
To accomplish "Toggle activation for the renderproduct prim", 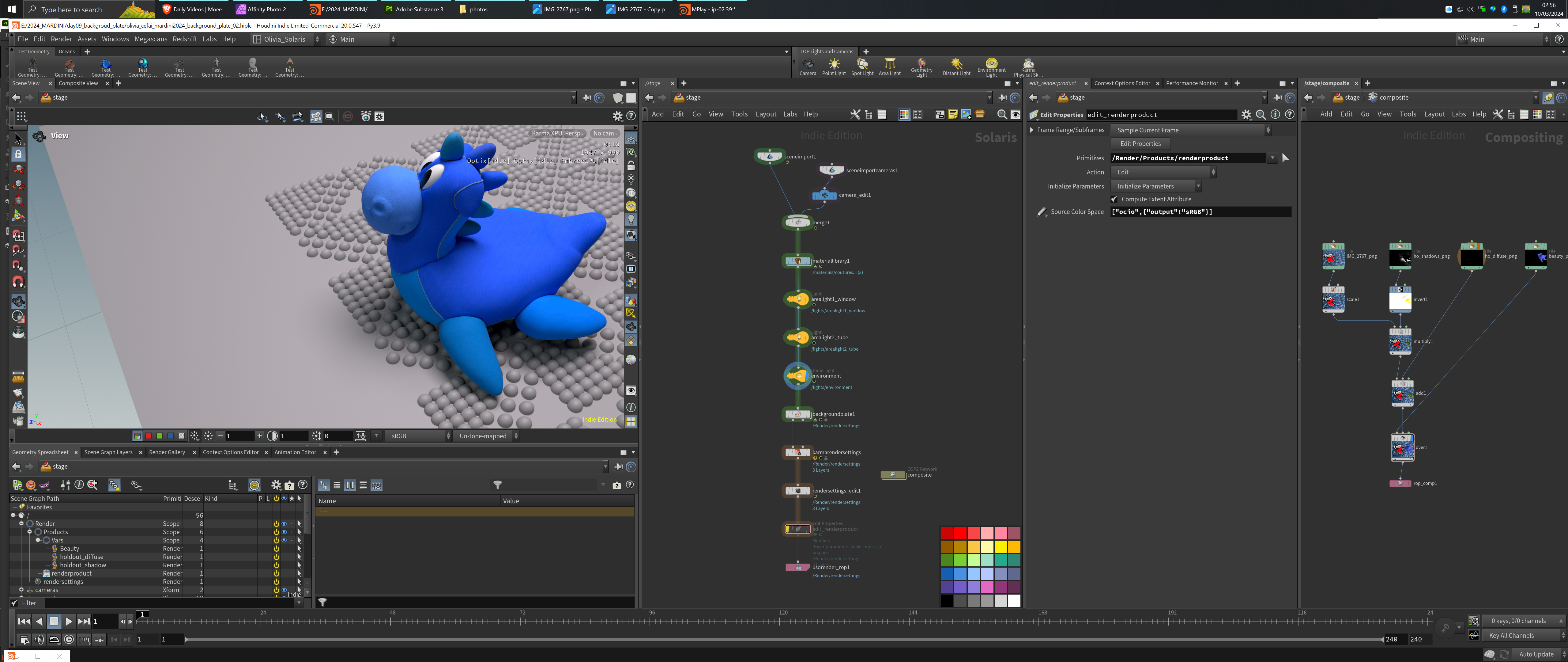I will 276,573.
